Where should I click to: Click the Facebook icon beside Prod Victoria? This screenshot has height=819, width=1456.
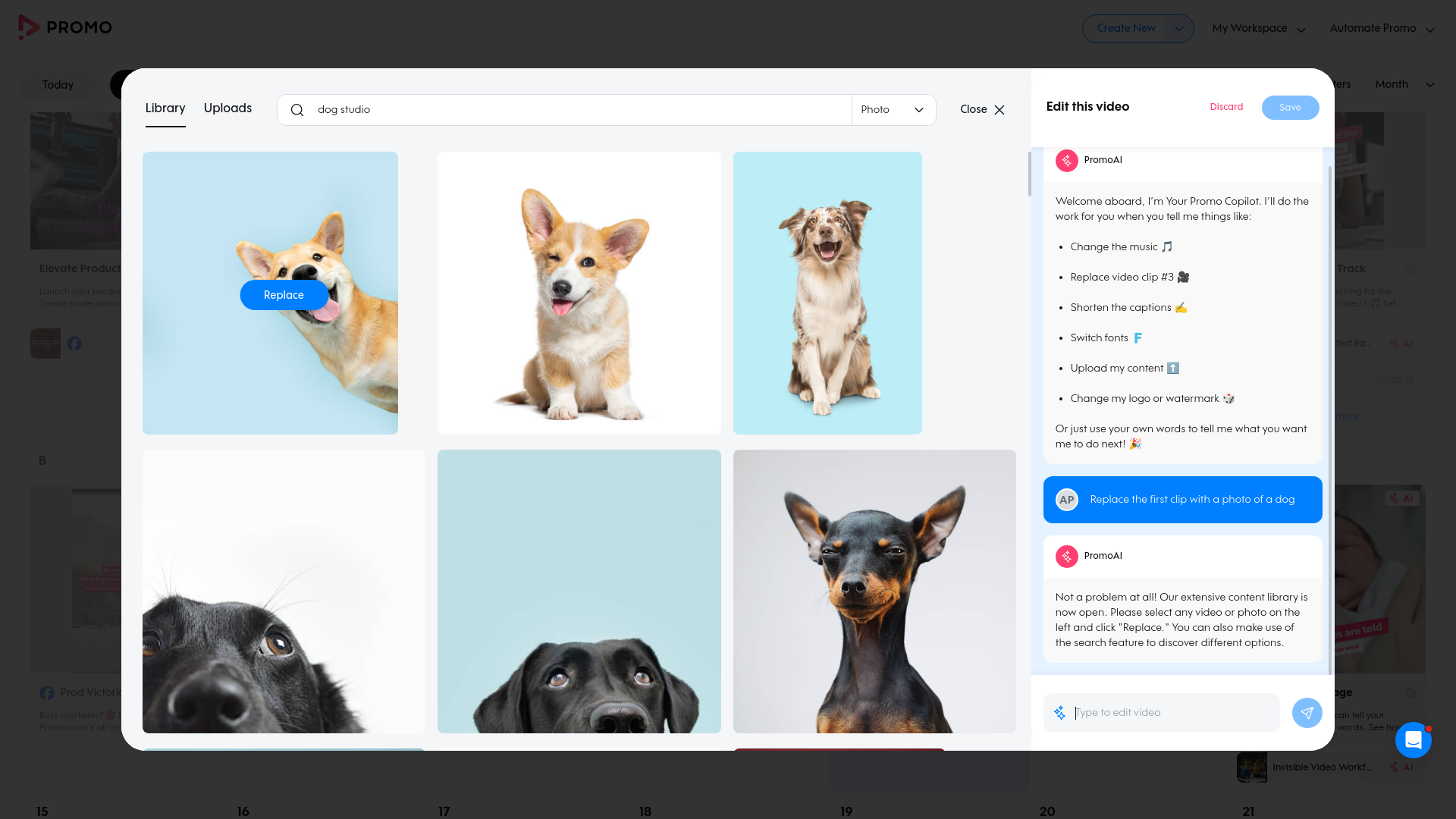pyautogui.click(x=47, y=693)
